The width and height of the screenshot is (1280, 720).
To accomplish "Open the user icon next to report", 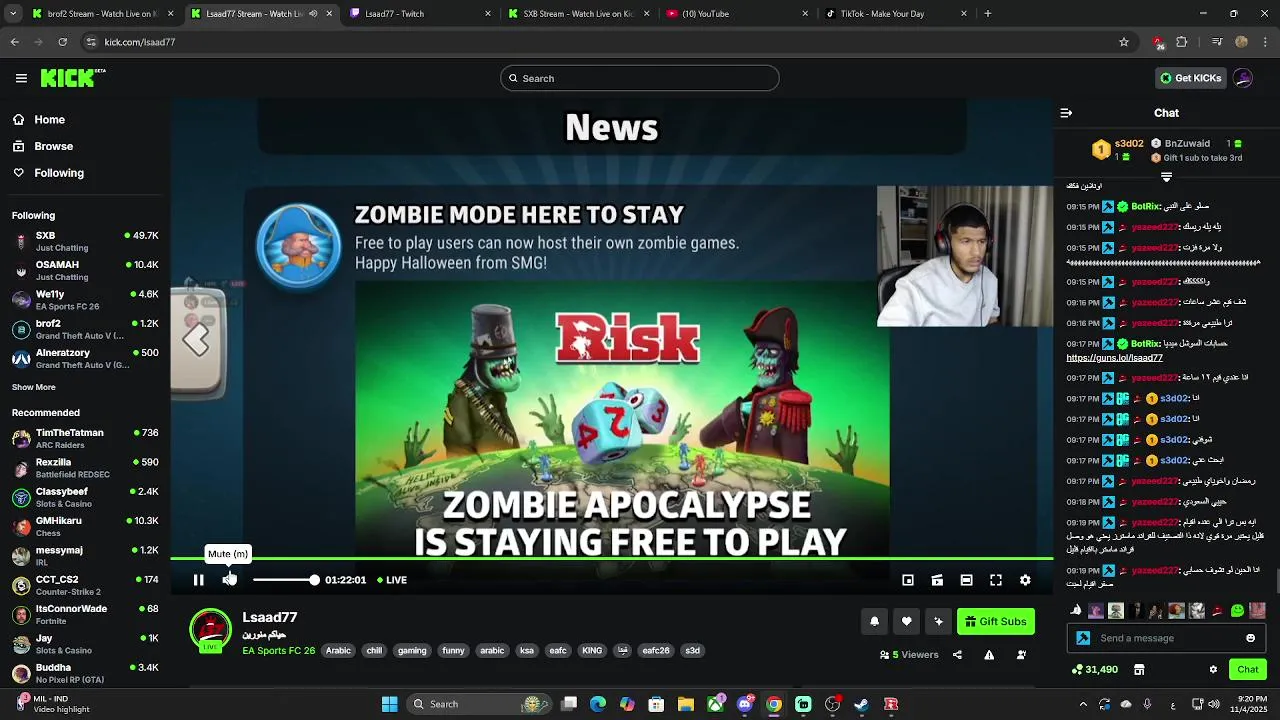I will (x=1021, y=655).
